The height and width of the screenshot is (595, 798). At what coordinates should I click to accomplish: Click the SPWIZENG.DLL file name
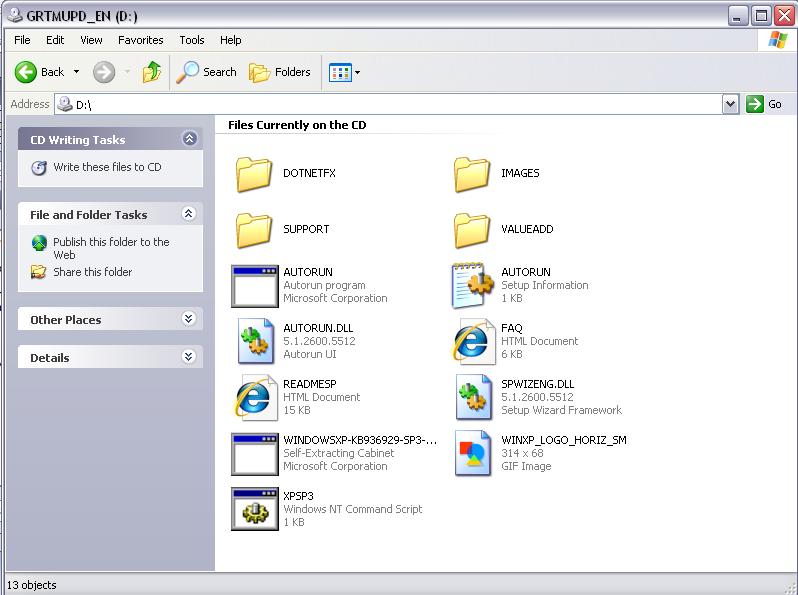point(537,384)
